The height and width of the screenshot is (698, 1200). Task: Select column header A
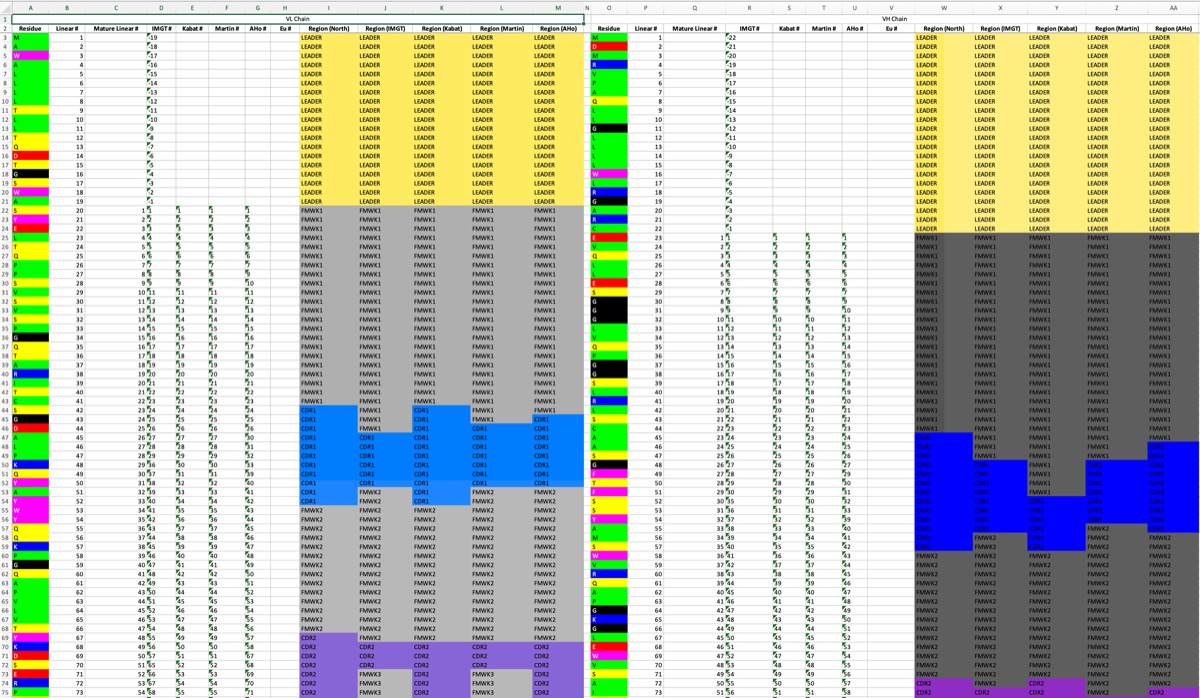click(x=31, y=7)
